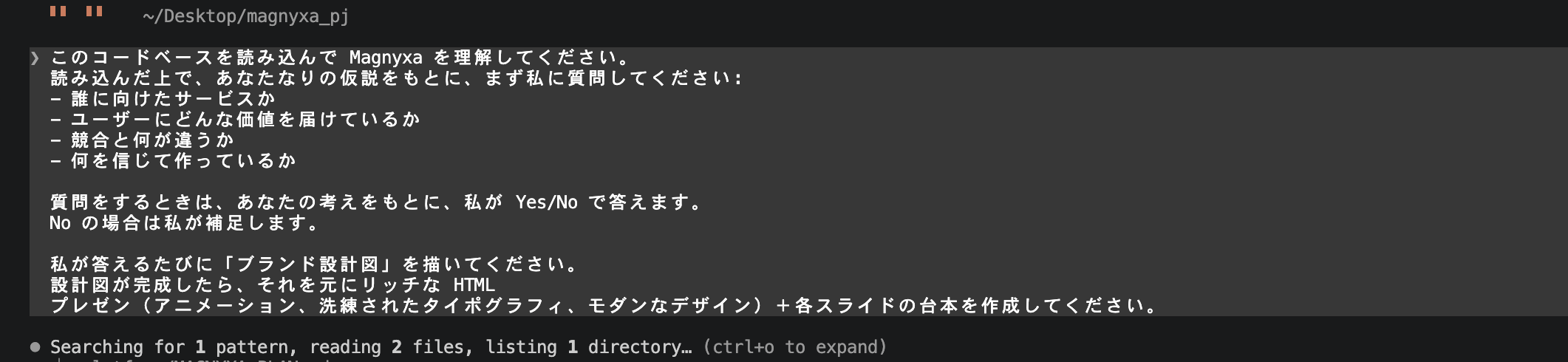This screenshot has height=362, width=1568.
Task: Click the word Magnyxa in the prompt
Action: [x=386, y=58]
